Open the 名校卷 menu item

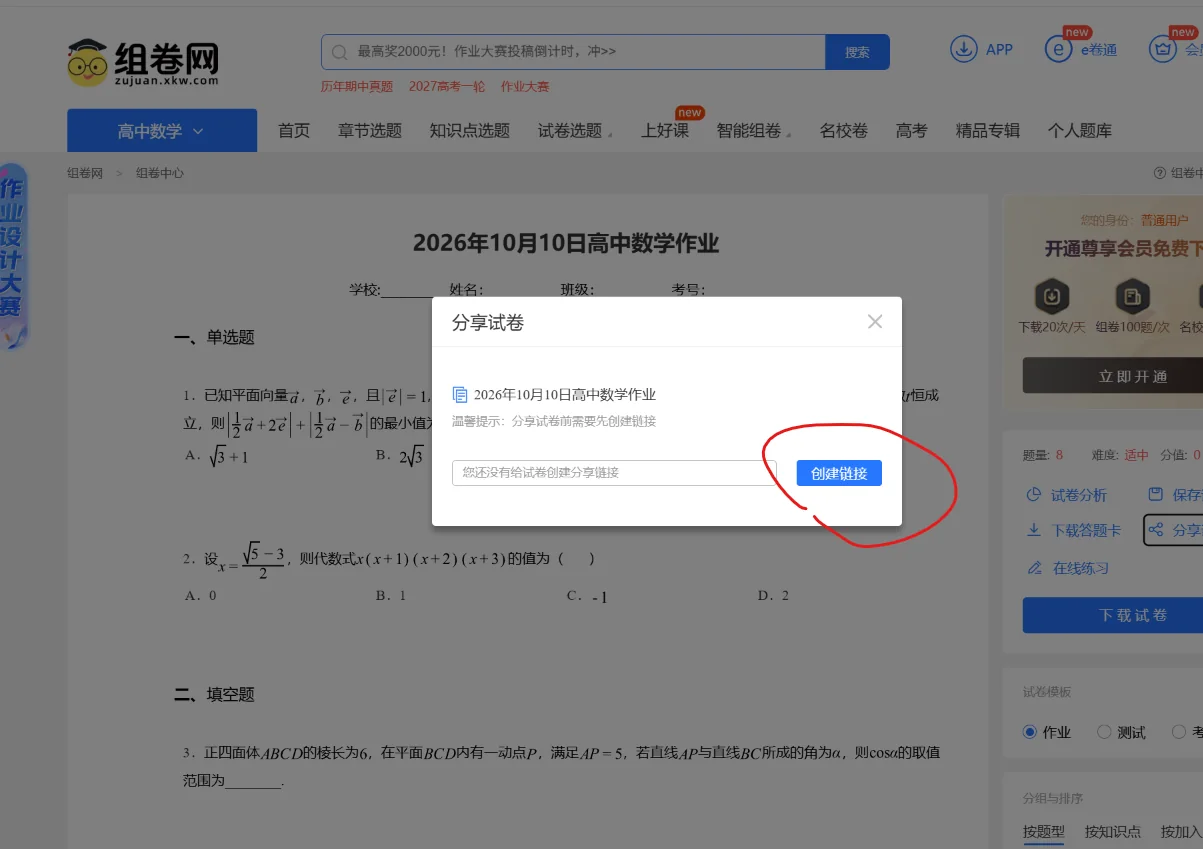click(x=844, y=131)
